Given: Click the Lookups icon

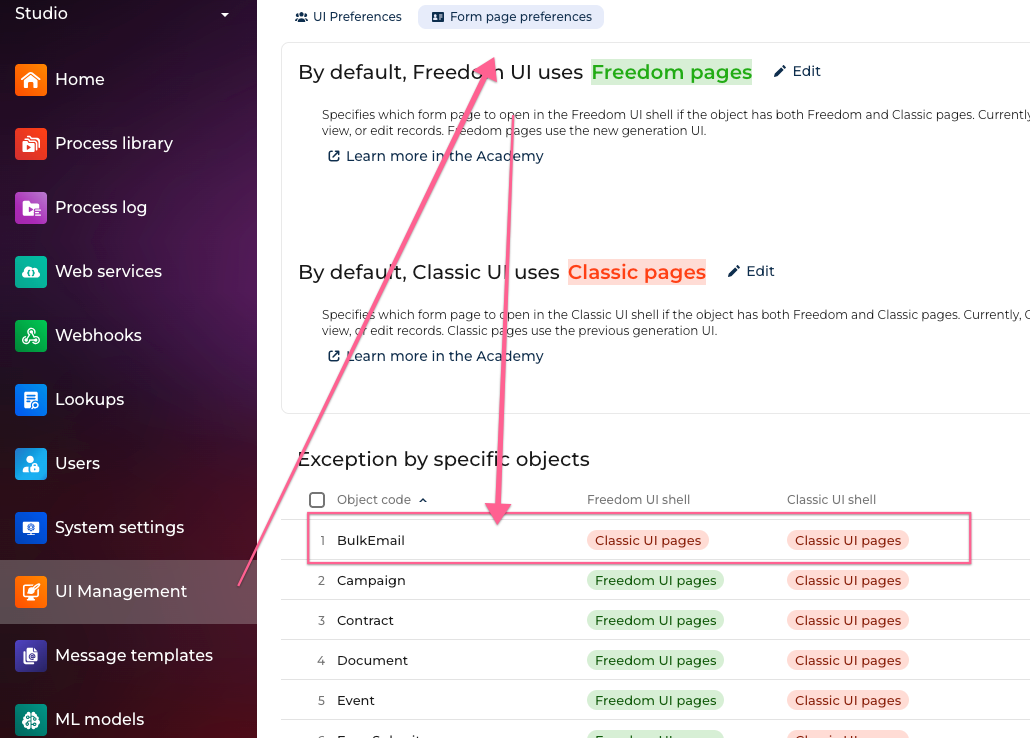Looking at the screenshot, I should coord(31,400).
